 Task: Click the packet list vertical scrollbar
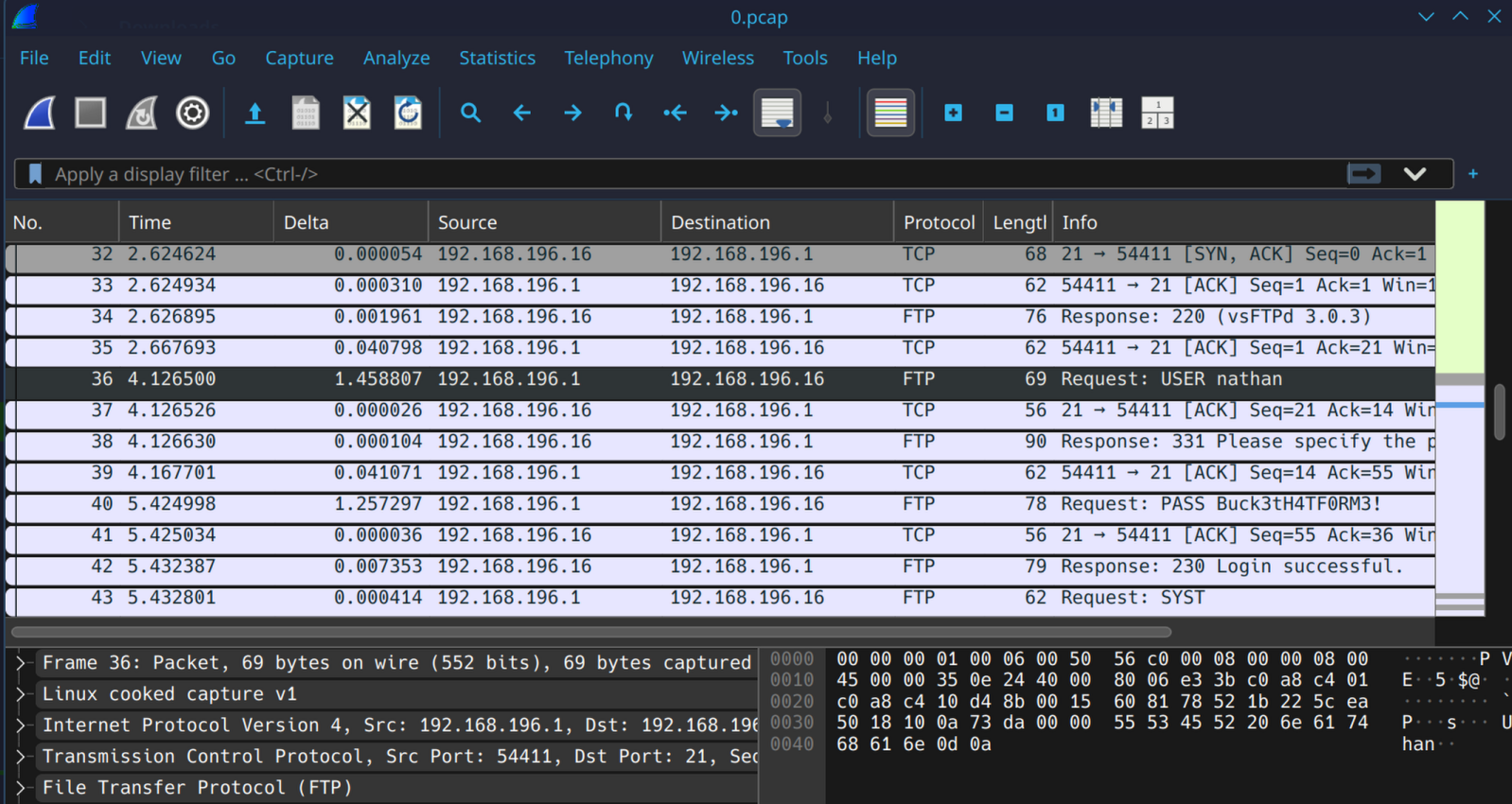[x=1500, y=411]
